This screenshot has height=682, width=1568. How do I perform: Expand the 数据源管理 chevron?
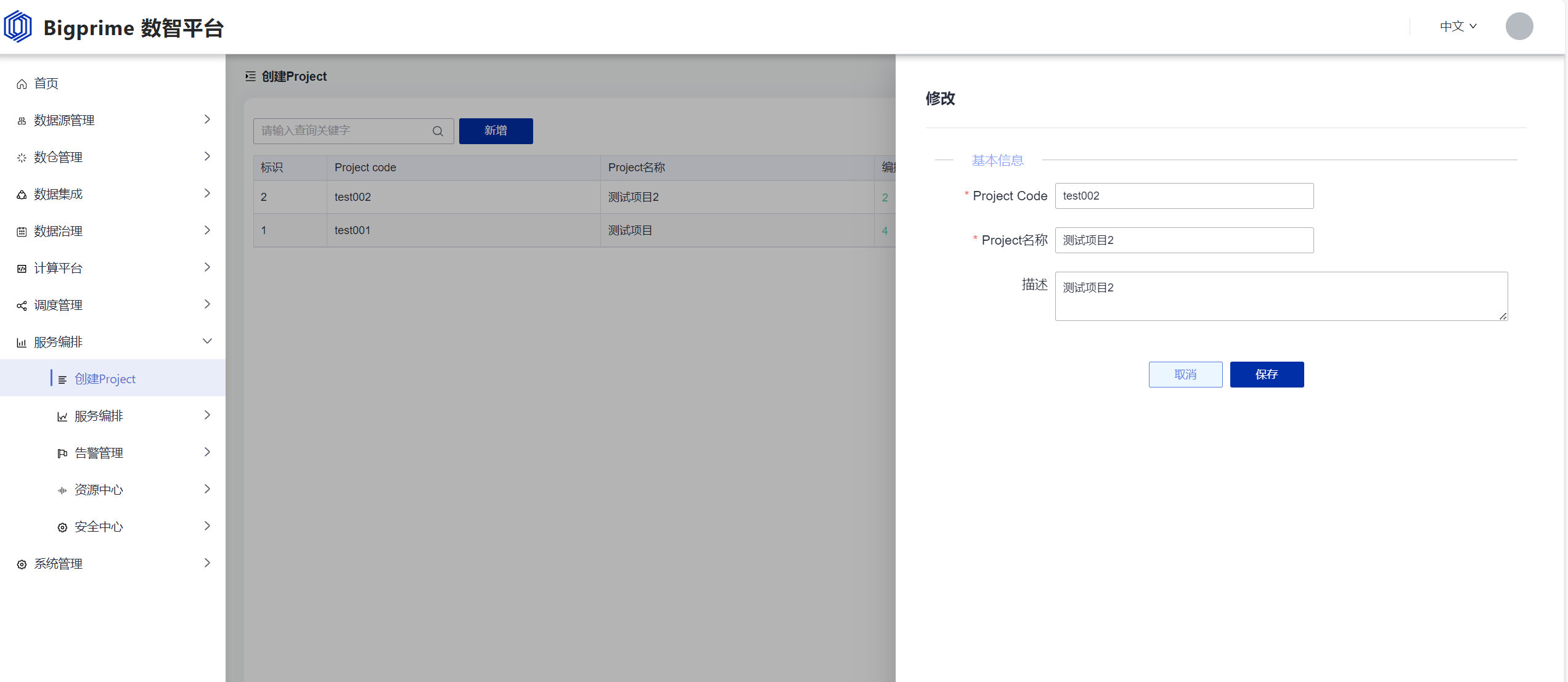(x=207, y=120)
